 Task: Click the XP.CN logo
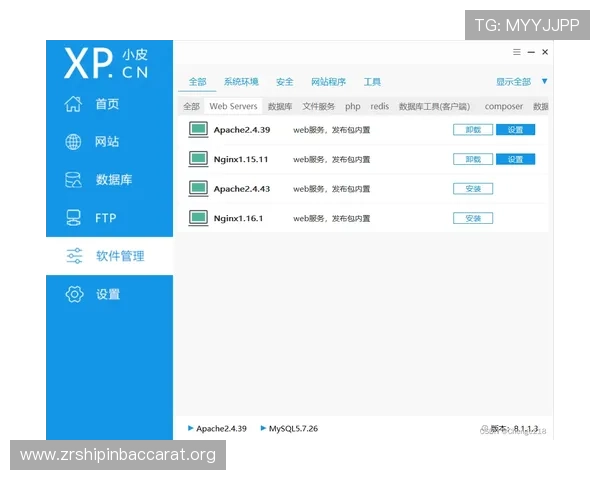pos(106,63)
